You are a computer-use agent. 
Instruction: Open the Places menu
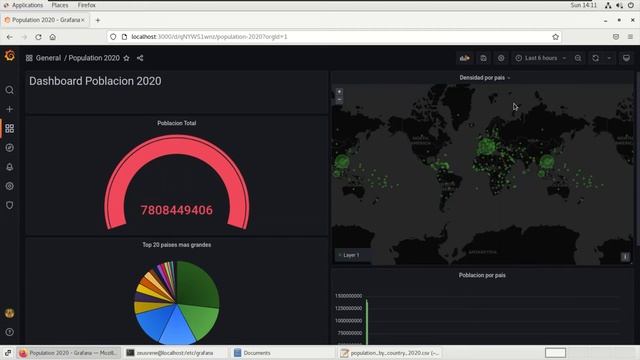pyautogui.click(x=60, y=5)
